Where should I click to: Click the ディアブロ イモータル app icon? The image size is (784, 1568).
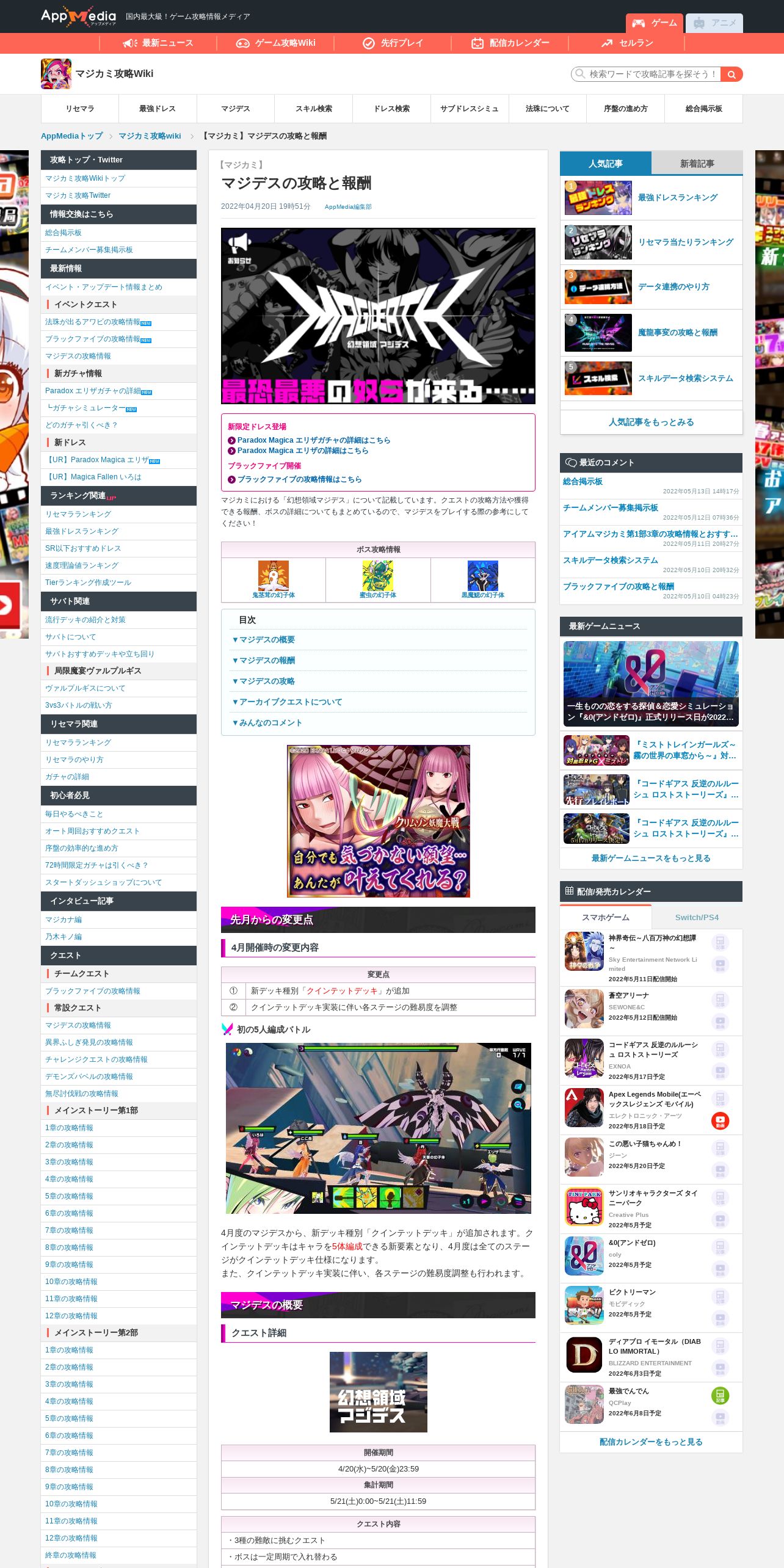pos(584,1355)
